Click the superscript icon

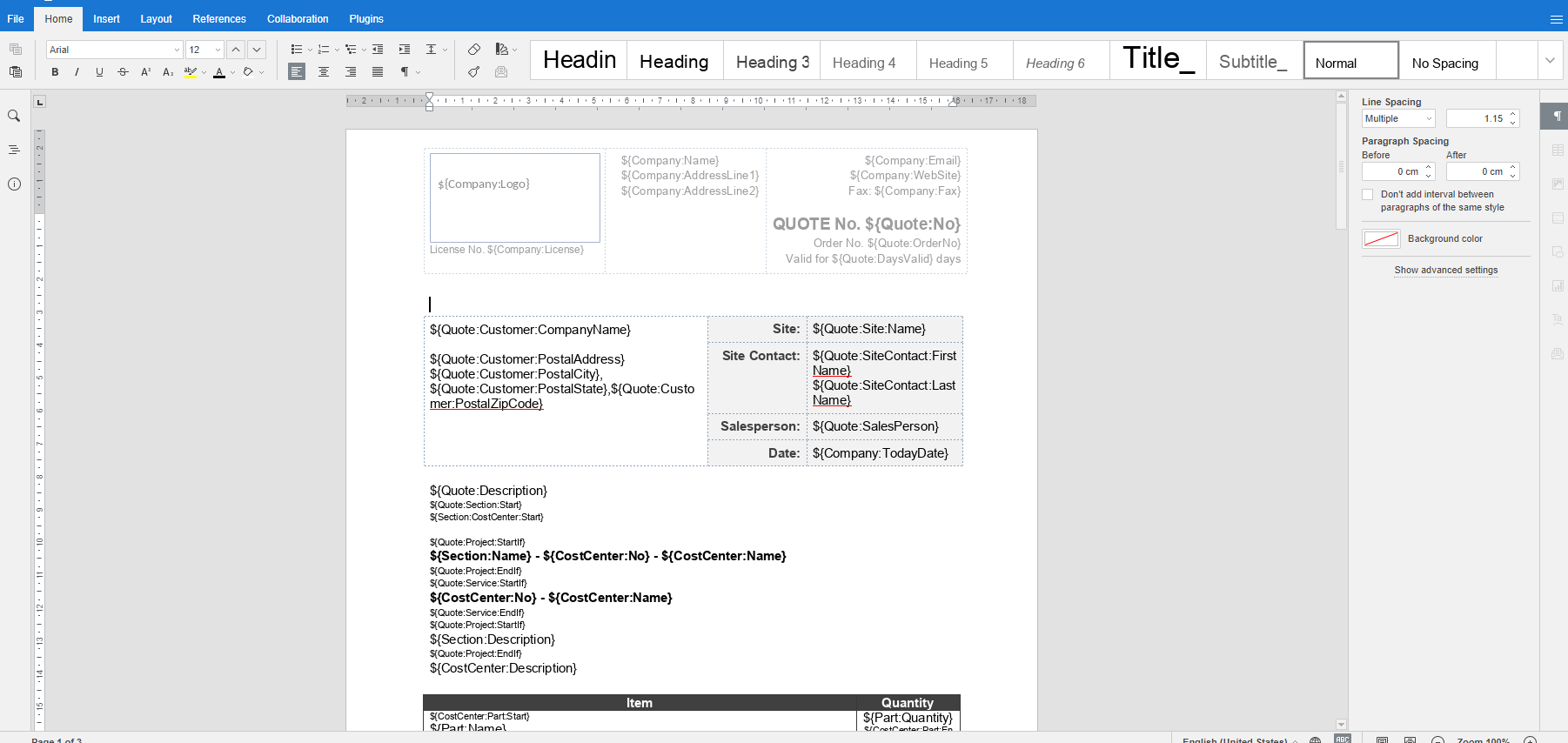click(x=145, y=72)
